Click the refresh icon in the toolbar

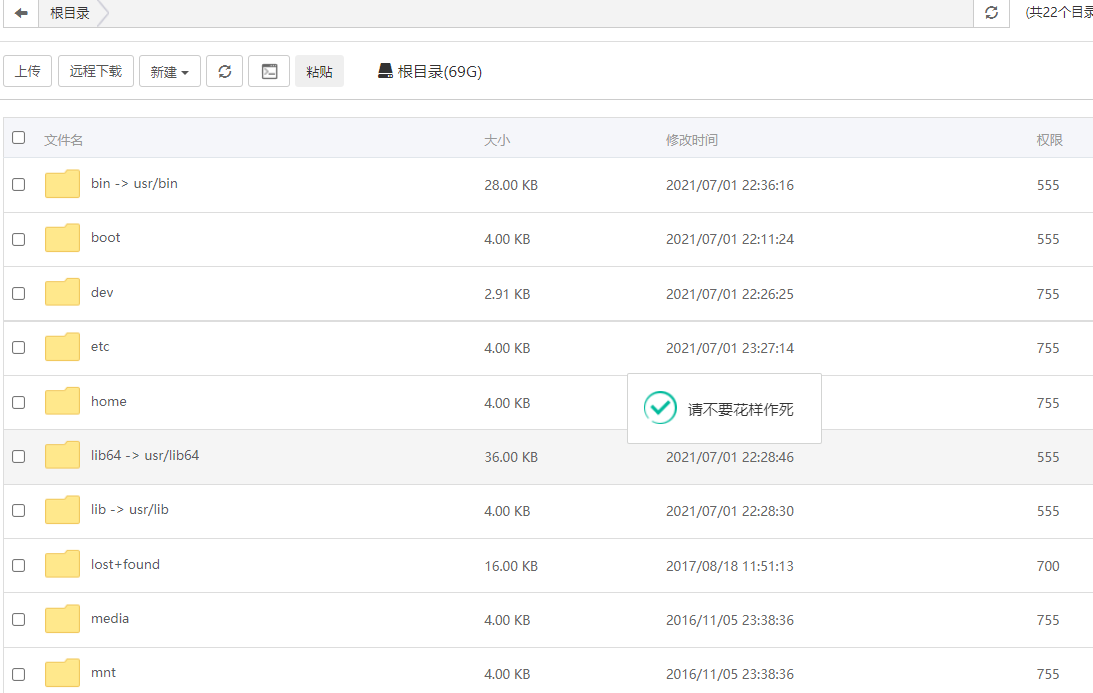224,71
